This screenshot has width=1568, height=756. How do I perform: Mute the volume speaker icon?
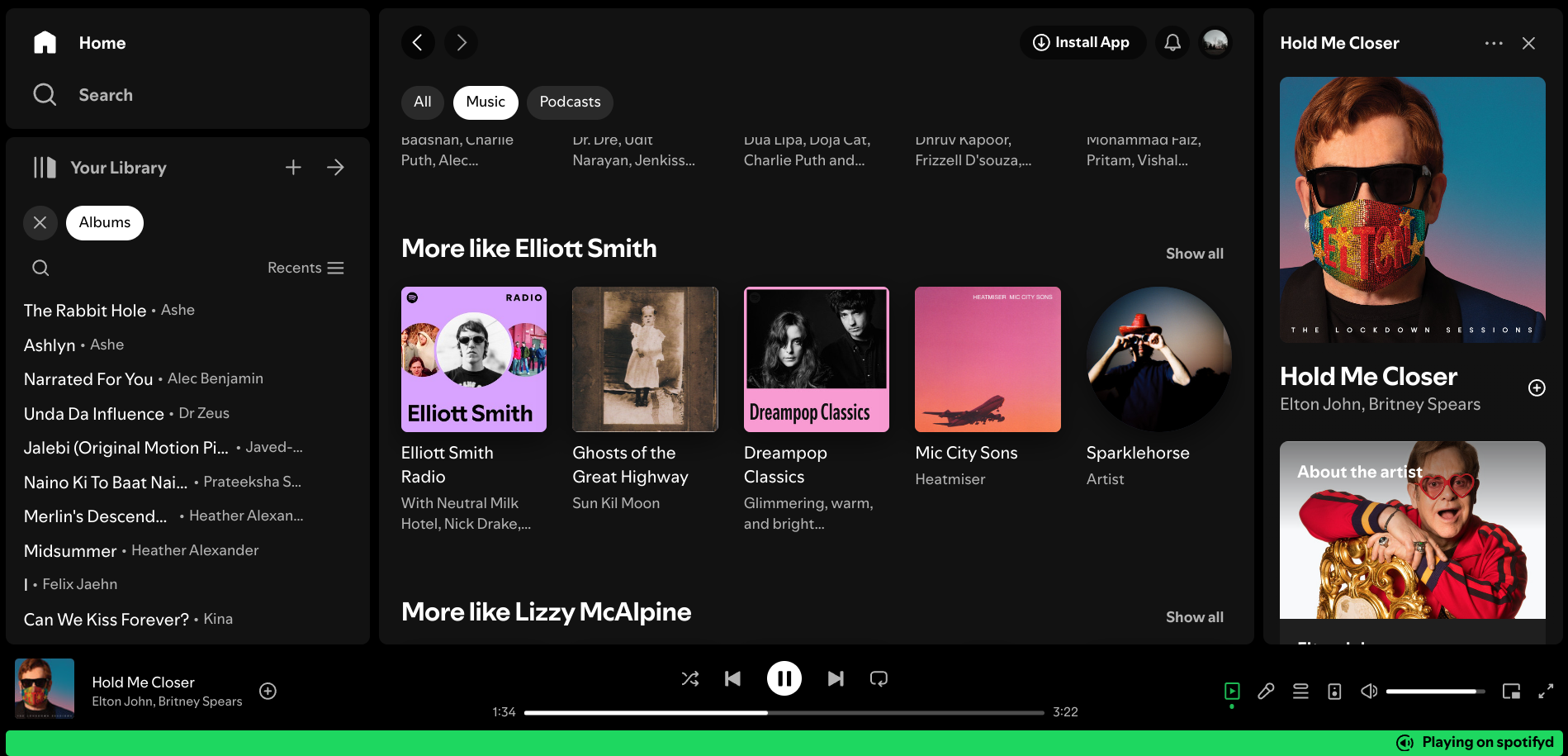pos(1369,692)
